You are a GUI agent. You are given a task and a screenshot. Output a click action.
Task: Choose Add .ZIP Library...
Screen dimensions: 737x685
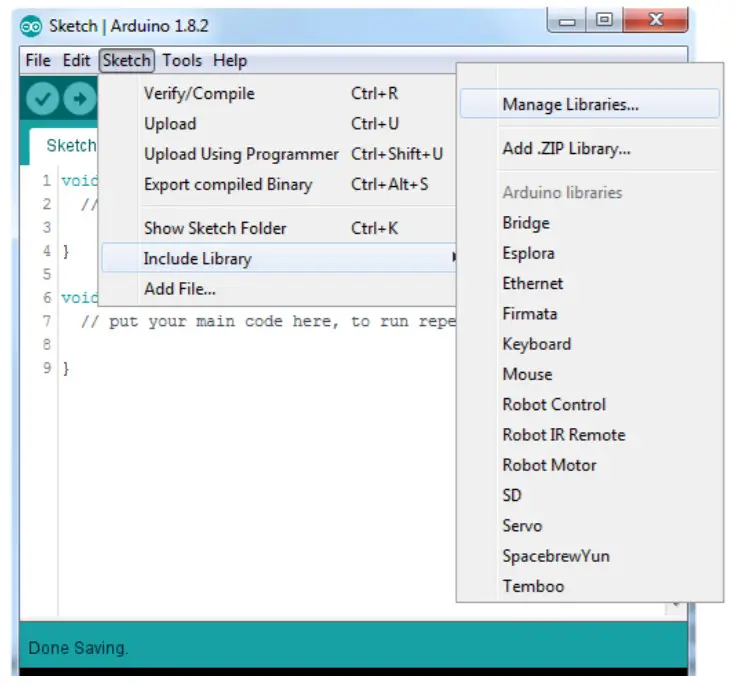pos(589,149)
